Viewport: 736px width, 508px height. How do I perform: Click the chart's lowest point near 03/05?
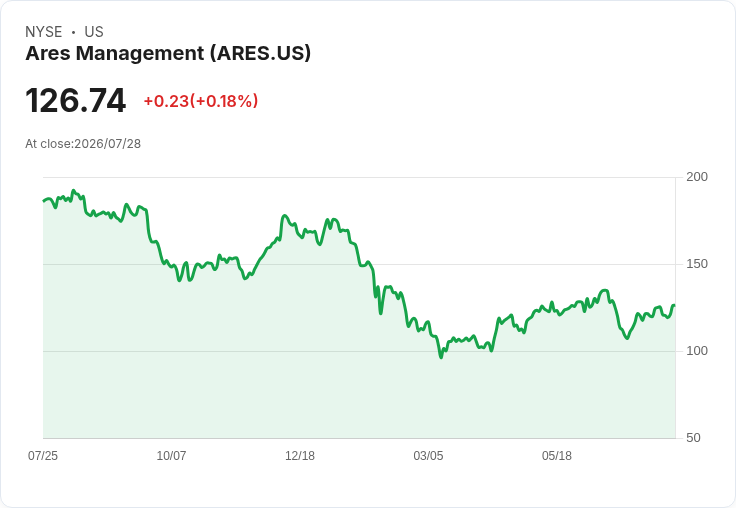(x=441, y=357)
